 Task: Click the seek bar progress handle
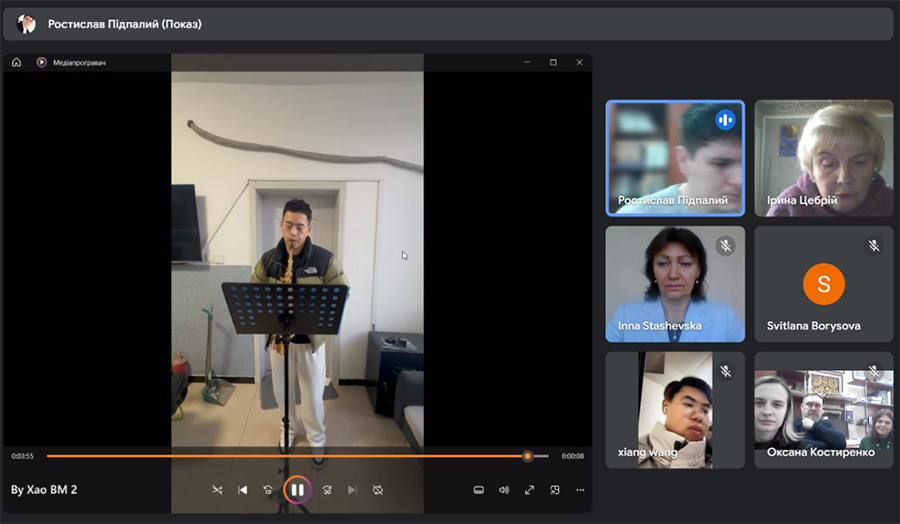coord(527,456)
